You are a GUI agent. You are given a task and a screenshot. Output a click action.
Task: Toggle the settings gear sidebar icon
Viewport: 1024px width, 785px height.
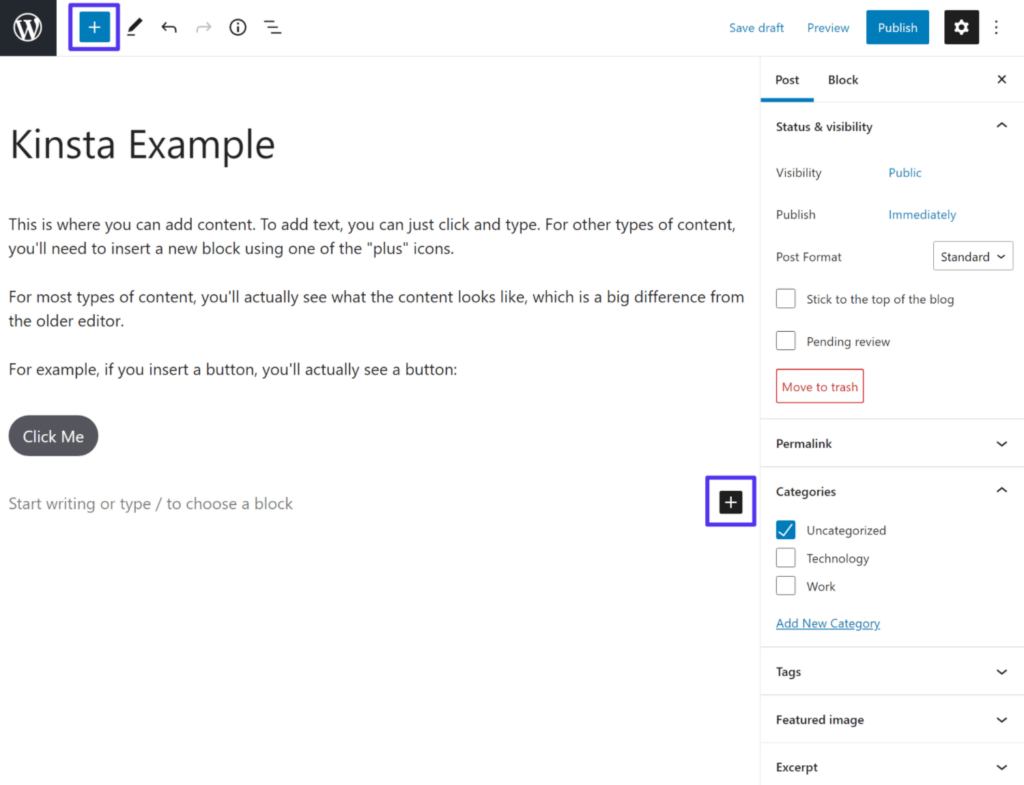click(x=961, y=28)
